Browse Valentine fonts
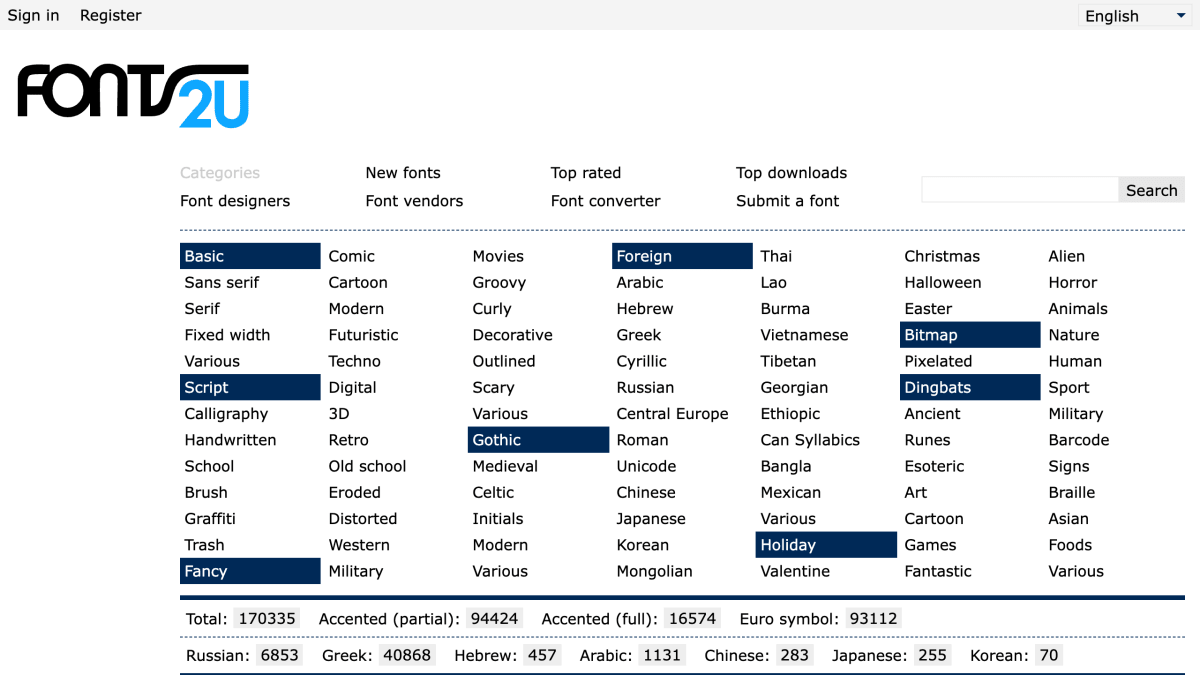 (795, 571)
